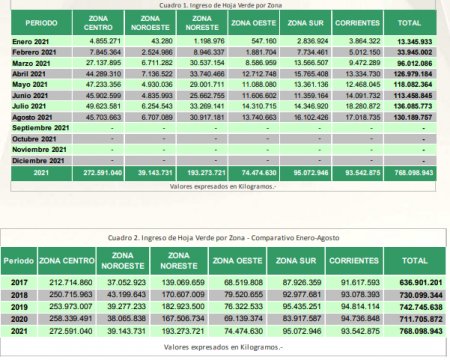
Task: Select the 'Febrero 2021' row label
Action: click(34, 52)
